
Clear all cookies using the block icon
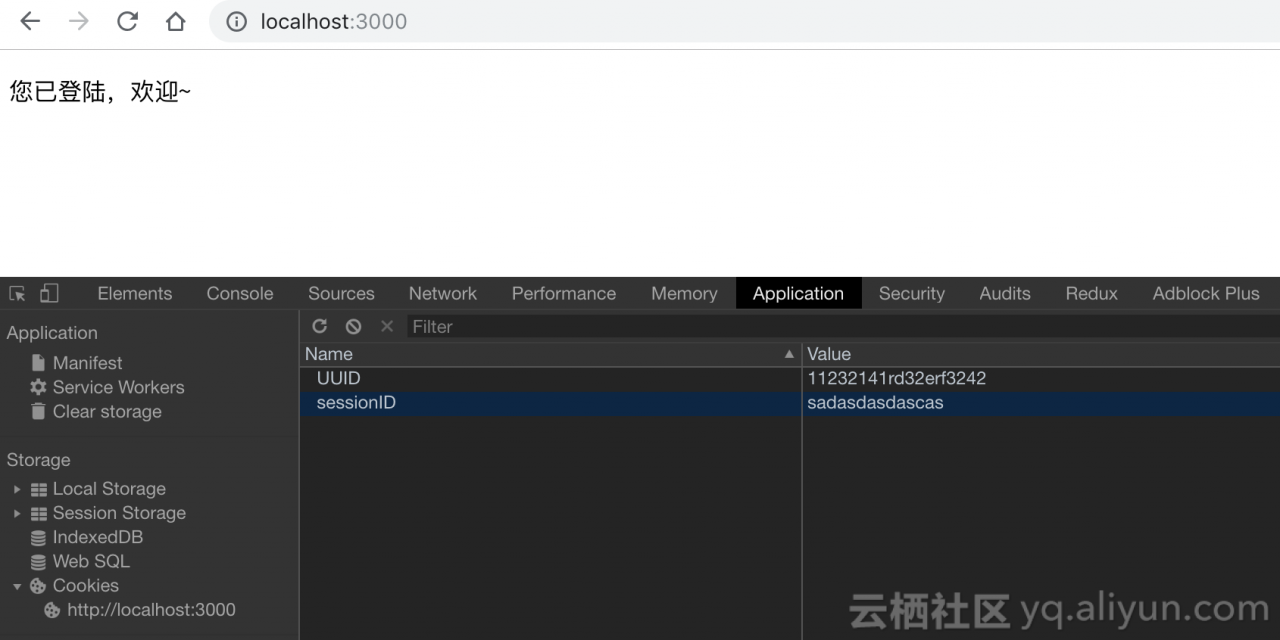coord(353,326)
